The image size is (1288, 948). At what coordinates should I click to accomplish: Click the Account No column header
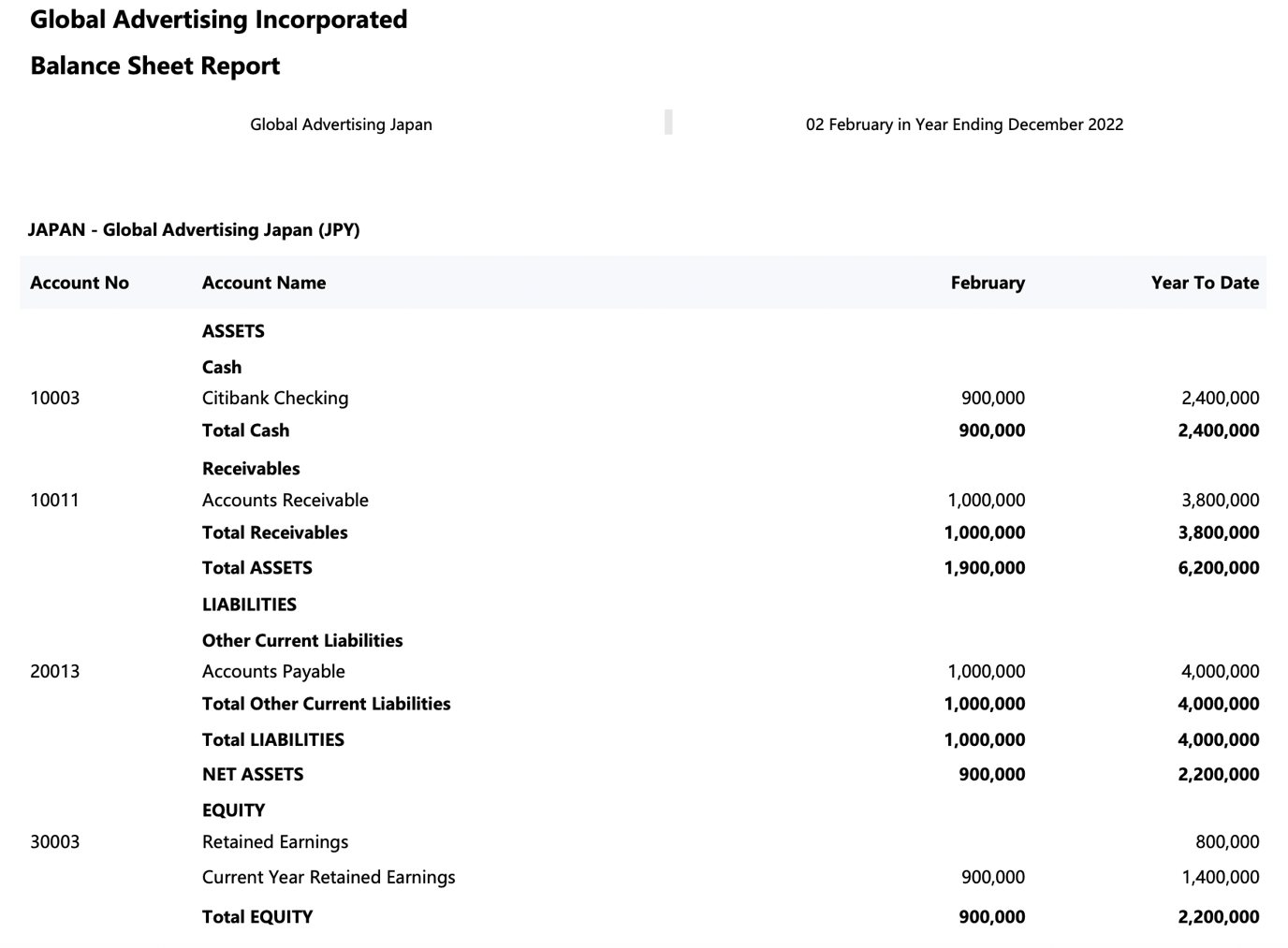pos(80,282)
